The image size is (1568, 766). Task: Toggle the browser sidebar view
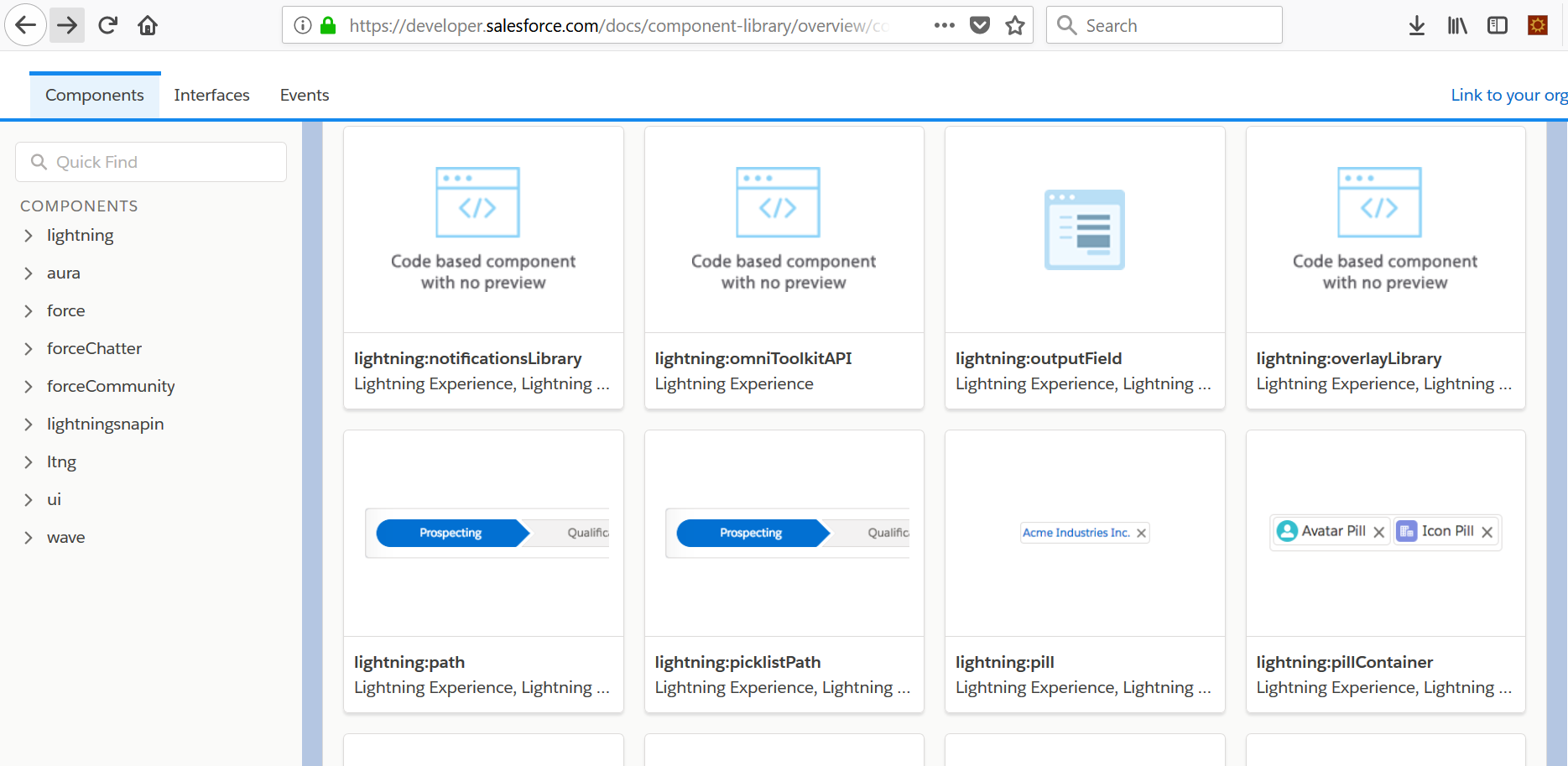pos(1498,25)
